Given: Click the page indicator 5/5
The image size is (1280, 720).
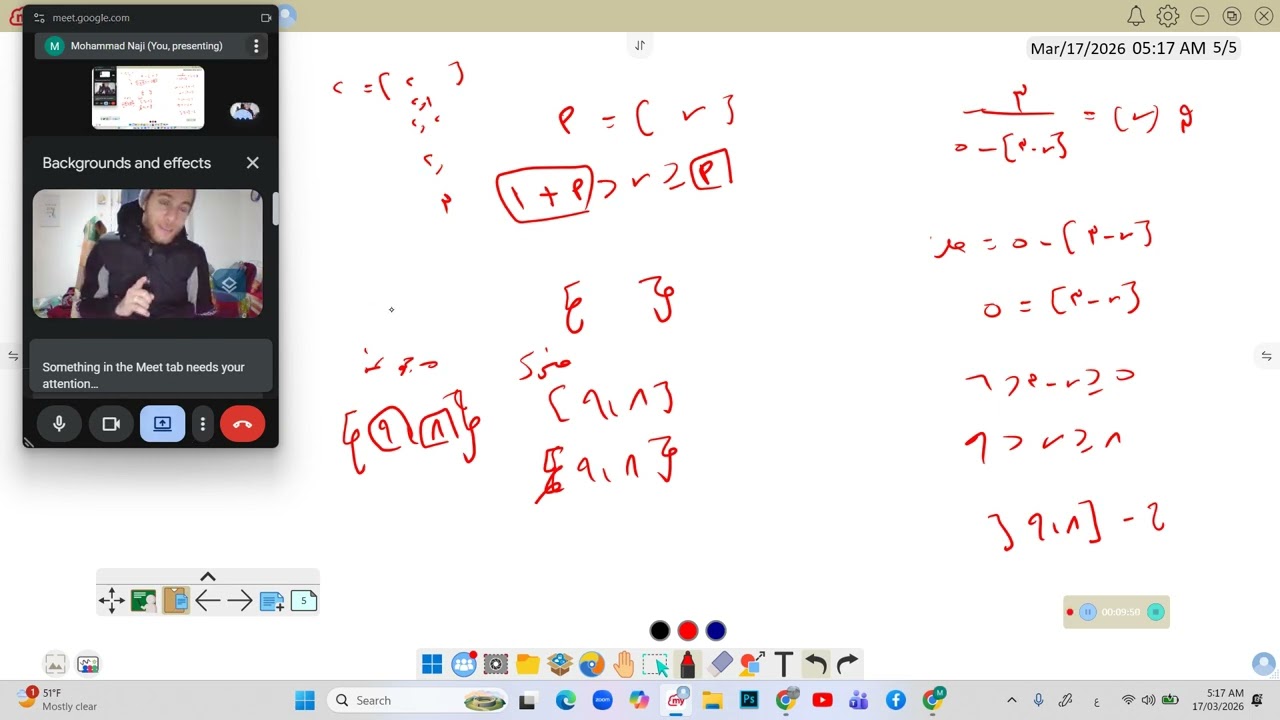Looking at the screenshot, I should [x=1225, y=48].
